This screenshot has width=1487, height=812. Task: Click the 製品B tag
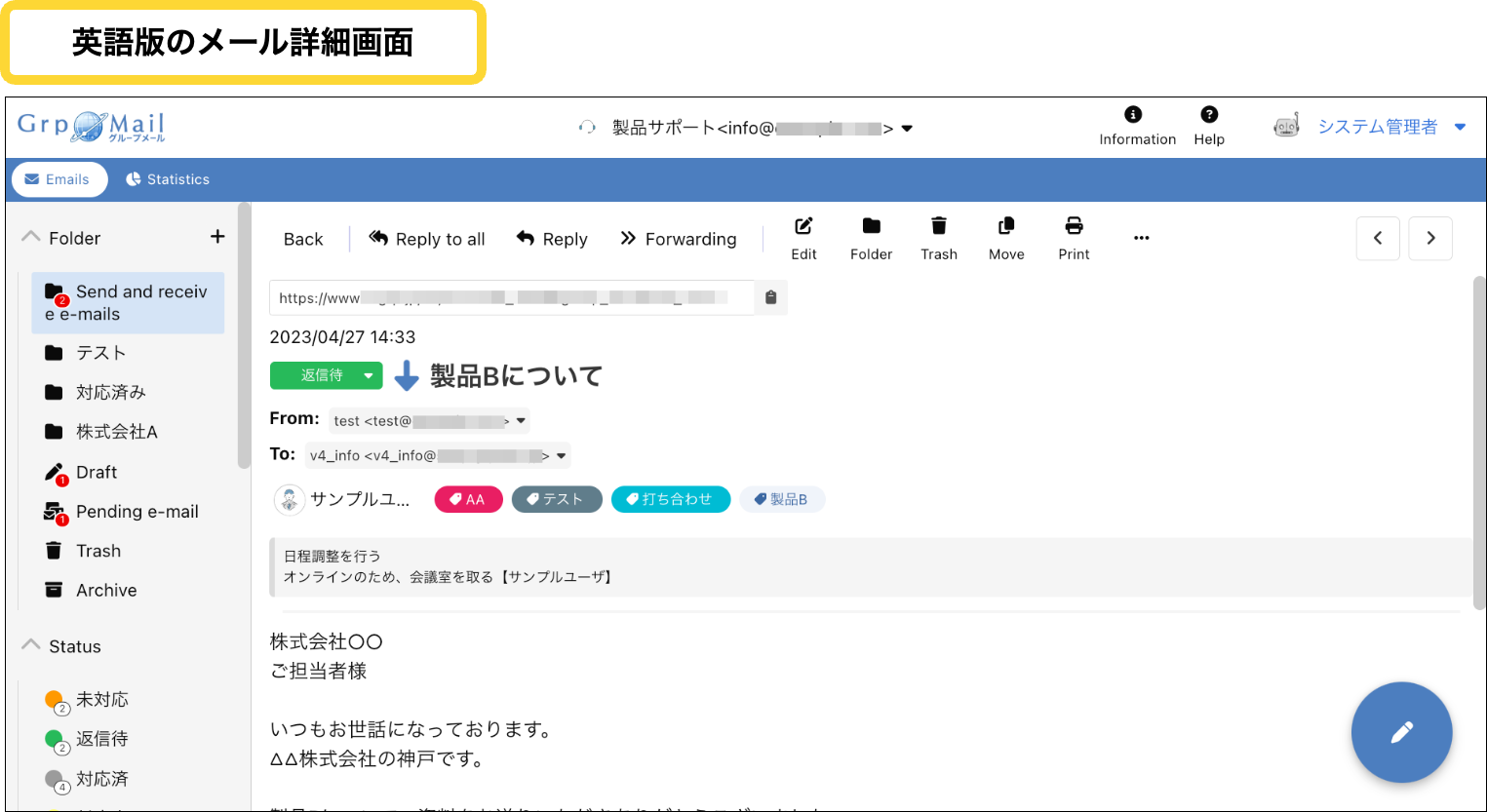point(782,499)
